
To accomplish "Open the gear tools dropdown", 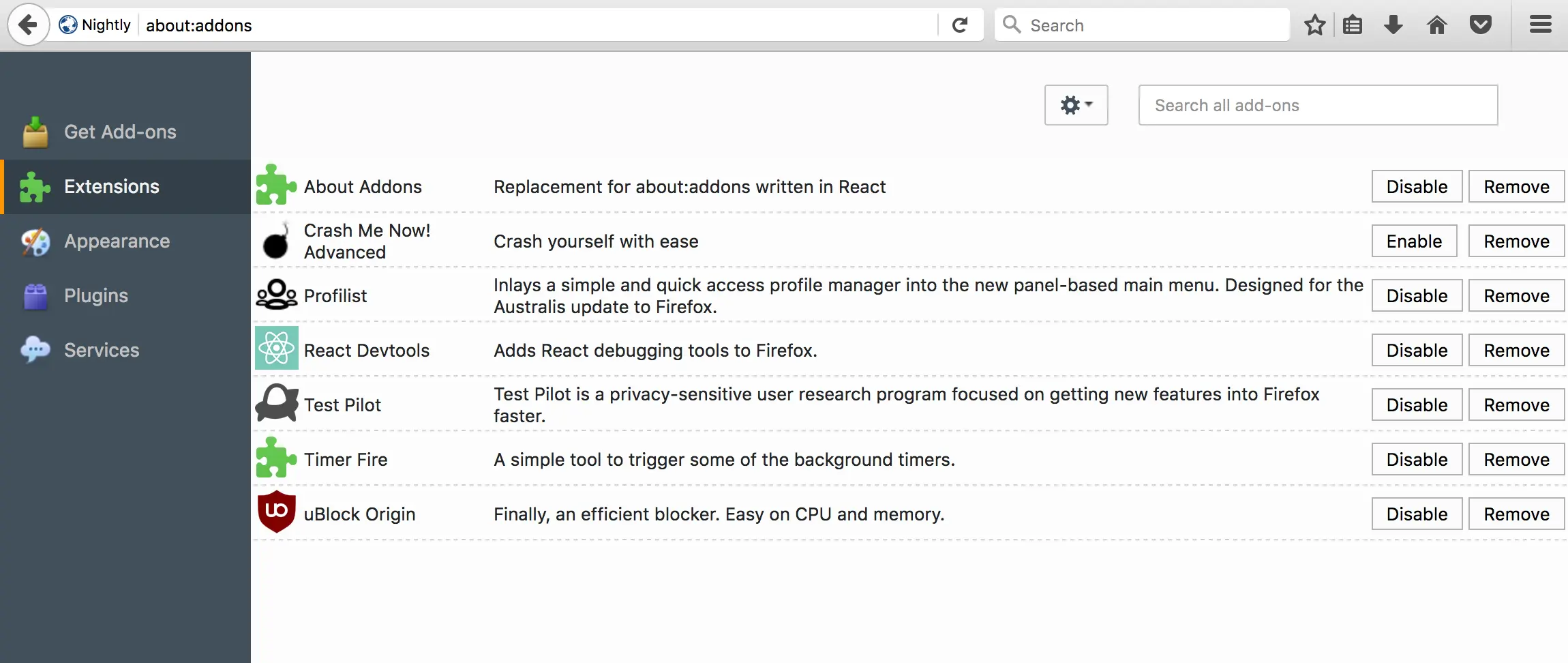I will click(x=1076, y=105).
